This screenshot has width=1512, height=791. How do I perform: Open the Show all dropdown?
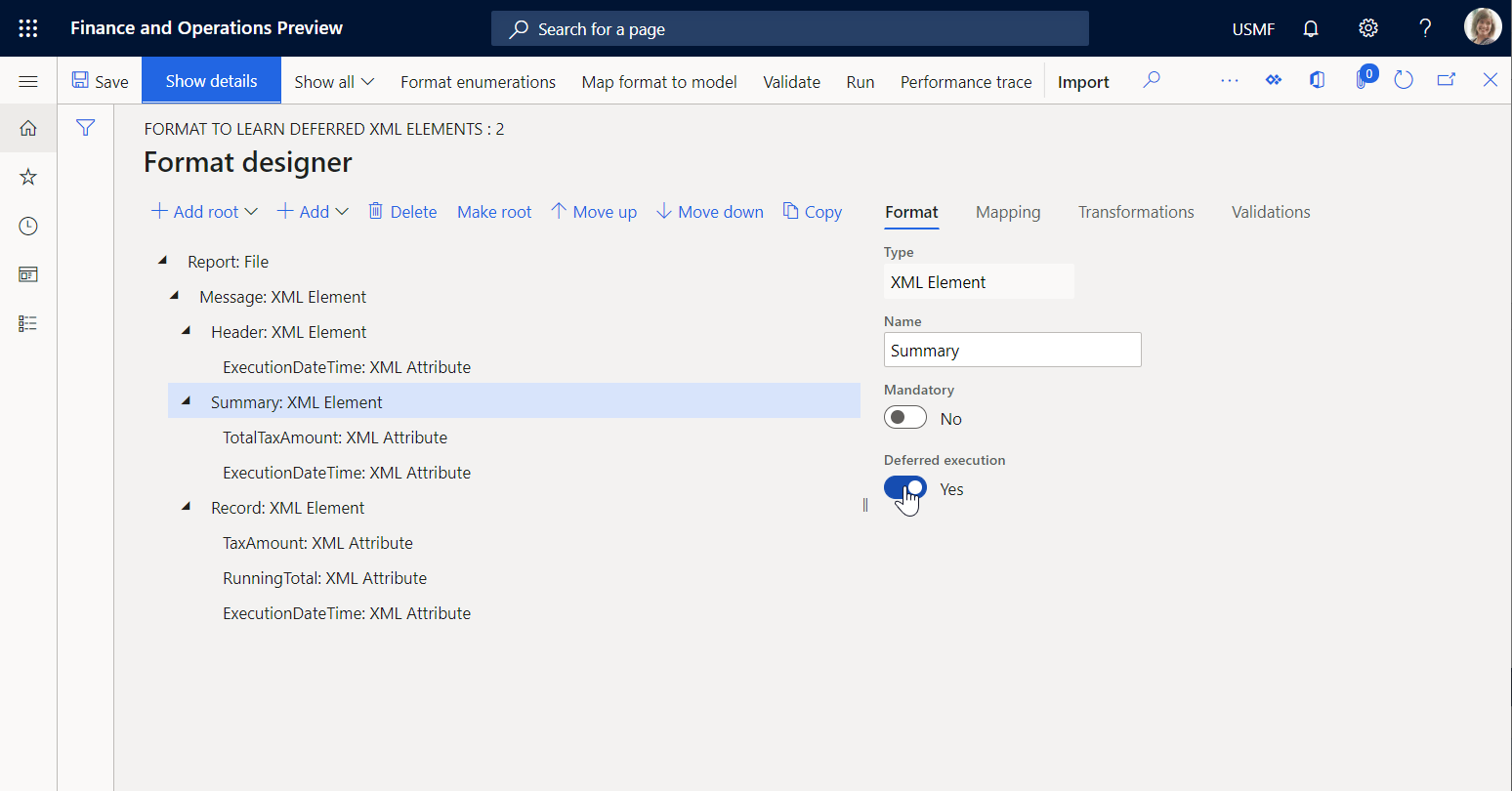click(x=333, y=82)
